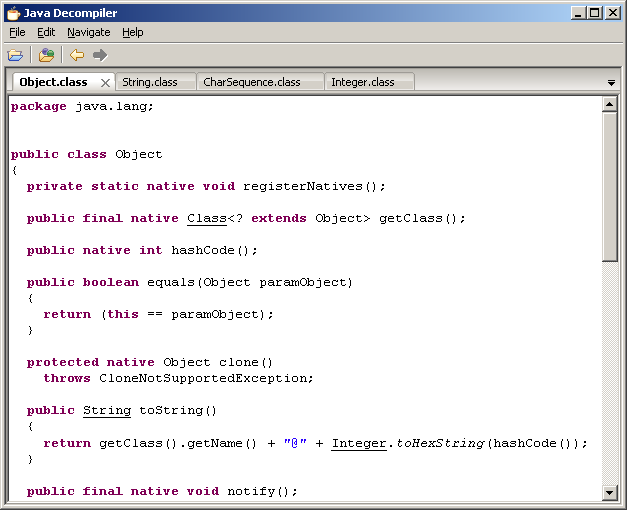The image size is (627, 510).
Task: Close the Object.class tab
Action: coord(105,83)
